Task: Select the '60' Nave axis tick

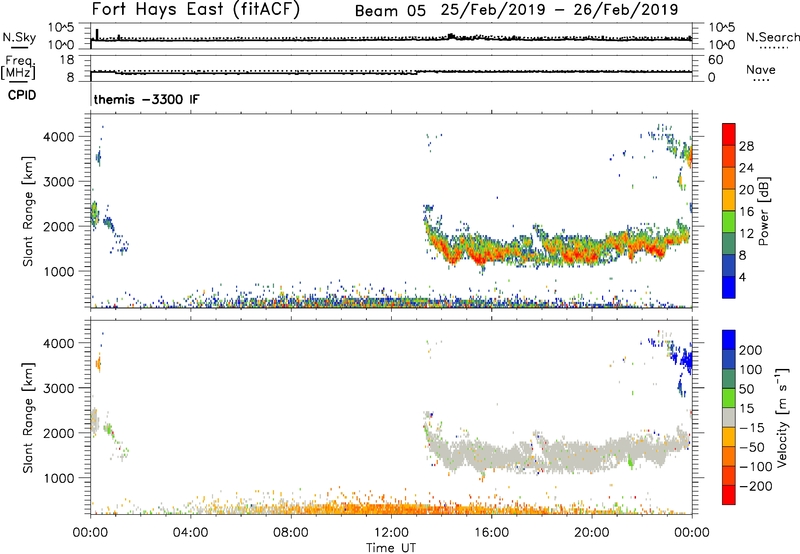Action: (x=715, y=60)
